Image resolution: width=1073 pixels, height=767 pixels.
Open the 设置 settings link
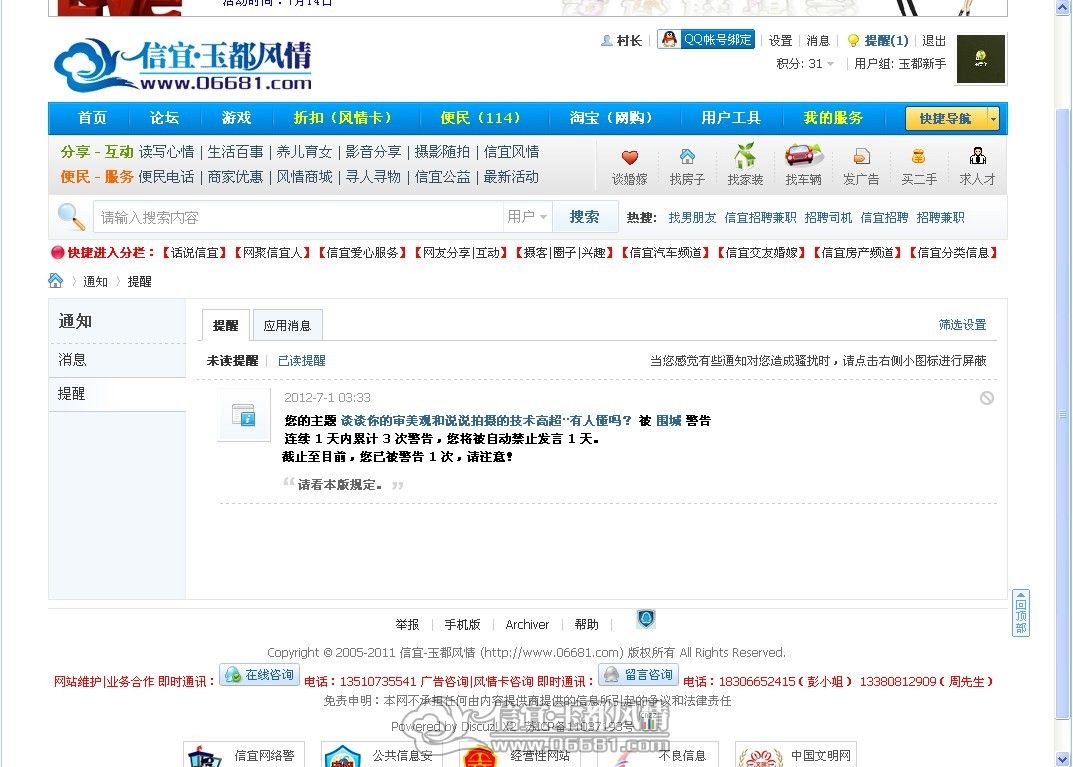tap(780, 40)
